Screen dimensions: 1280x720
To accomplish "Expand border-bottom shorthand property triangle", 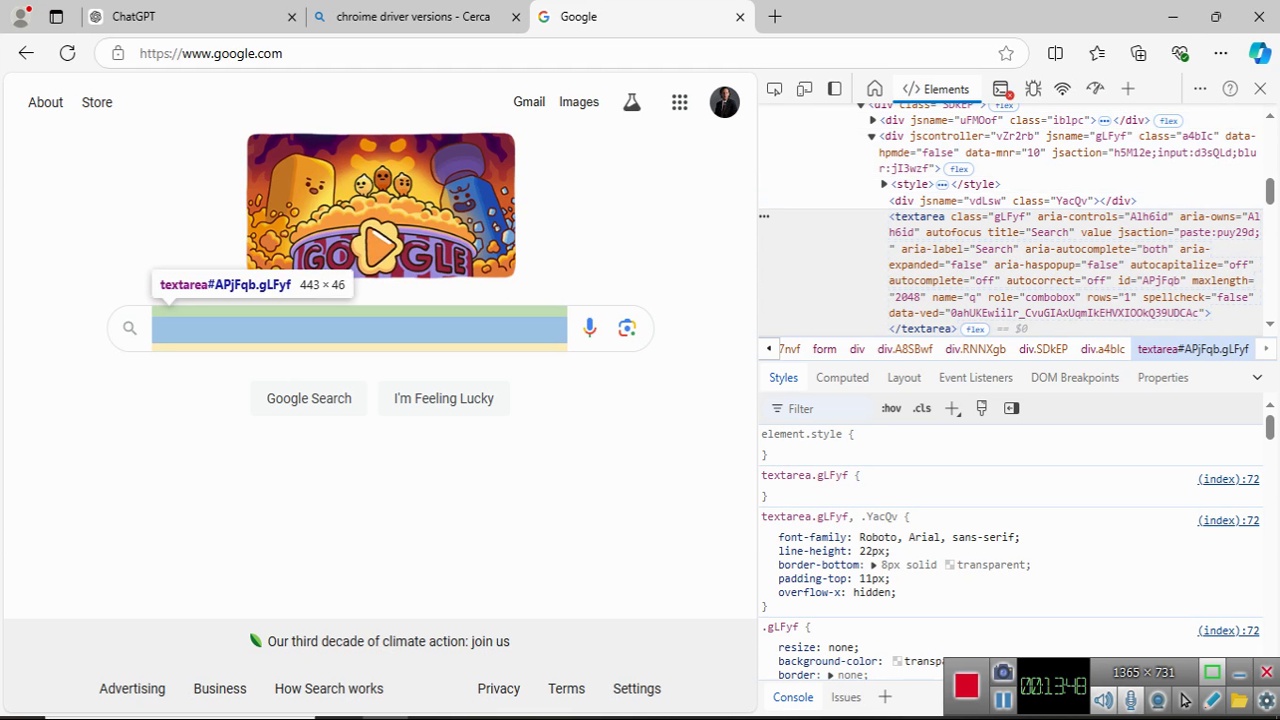I will coord(873,565).
